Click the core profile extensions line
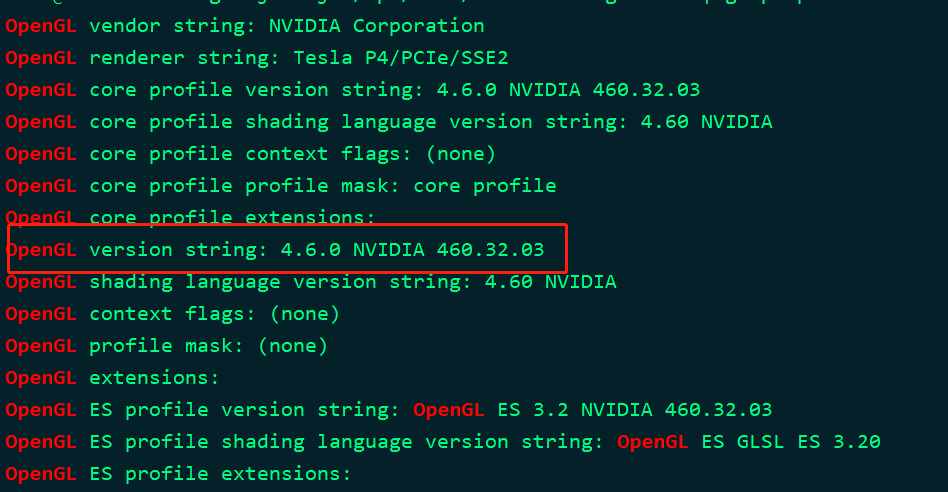 click(x=190, y=217)
